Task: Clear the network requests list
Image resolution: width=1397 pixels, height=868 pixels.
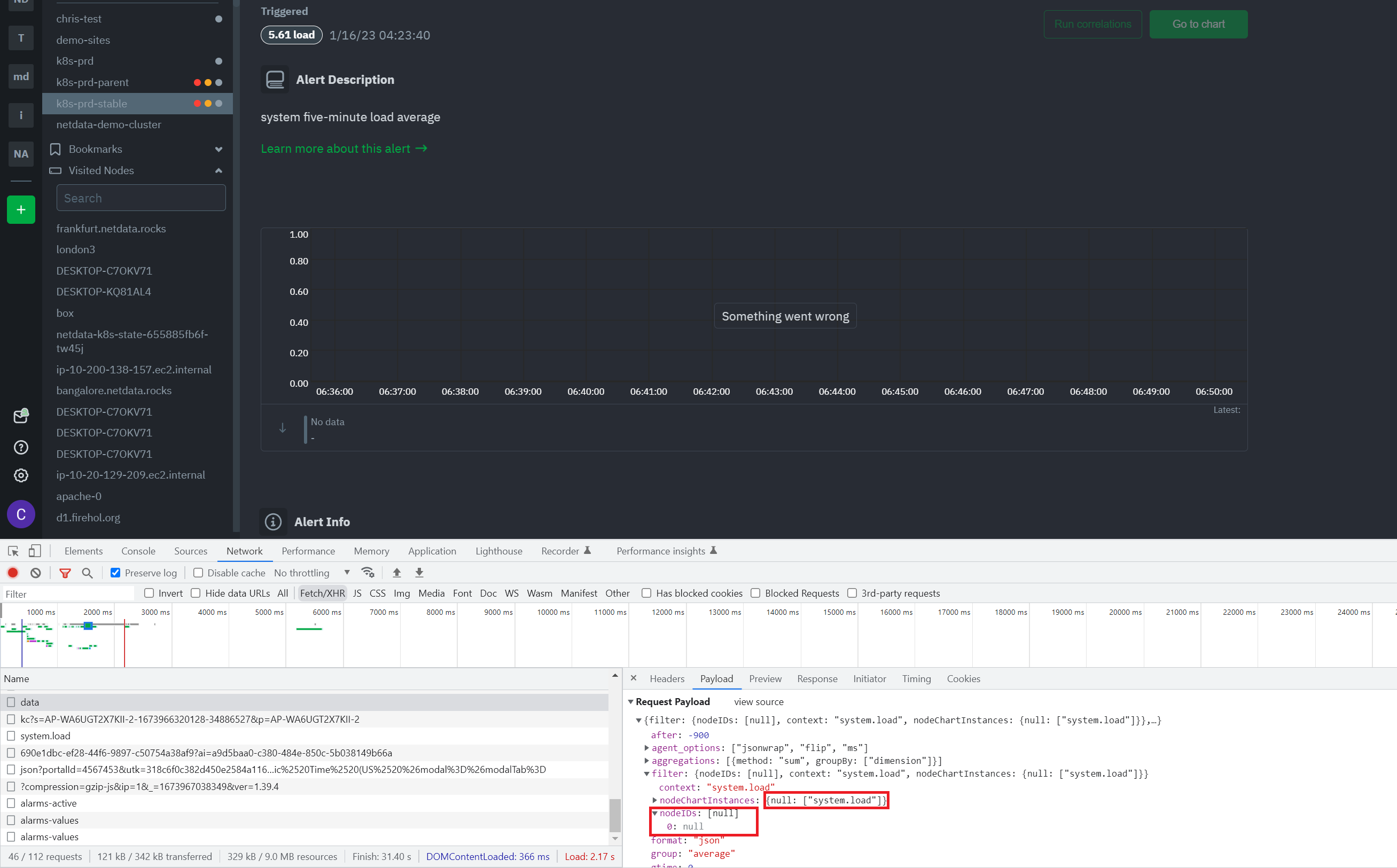Action: (36, 573)
